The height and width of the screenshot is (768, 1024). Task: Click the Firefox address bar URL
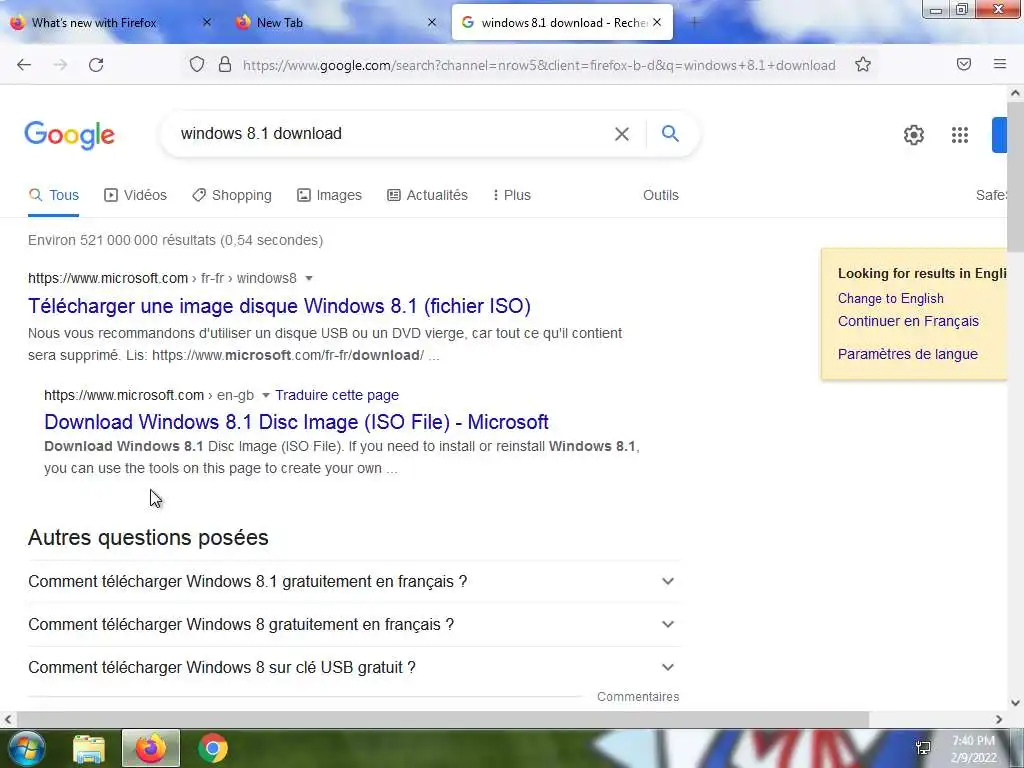[539, 65]
